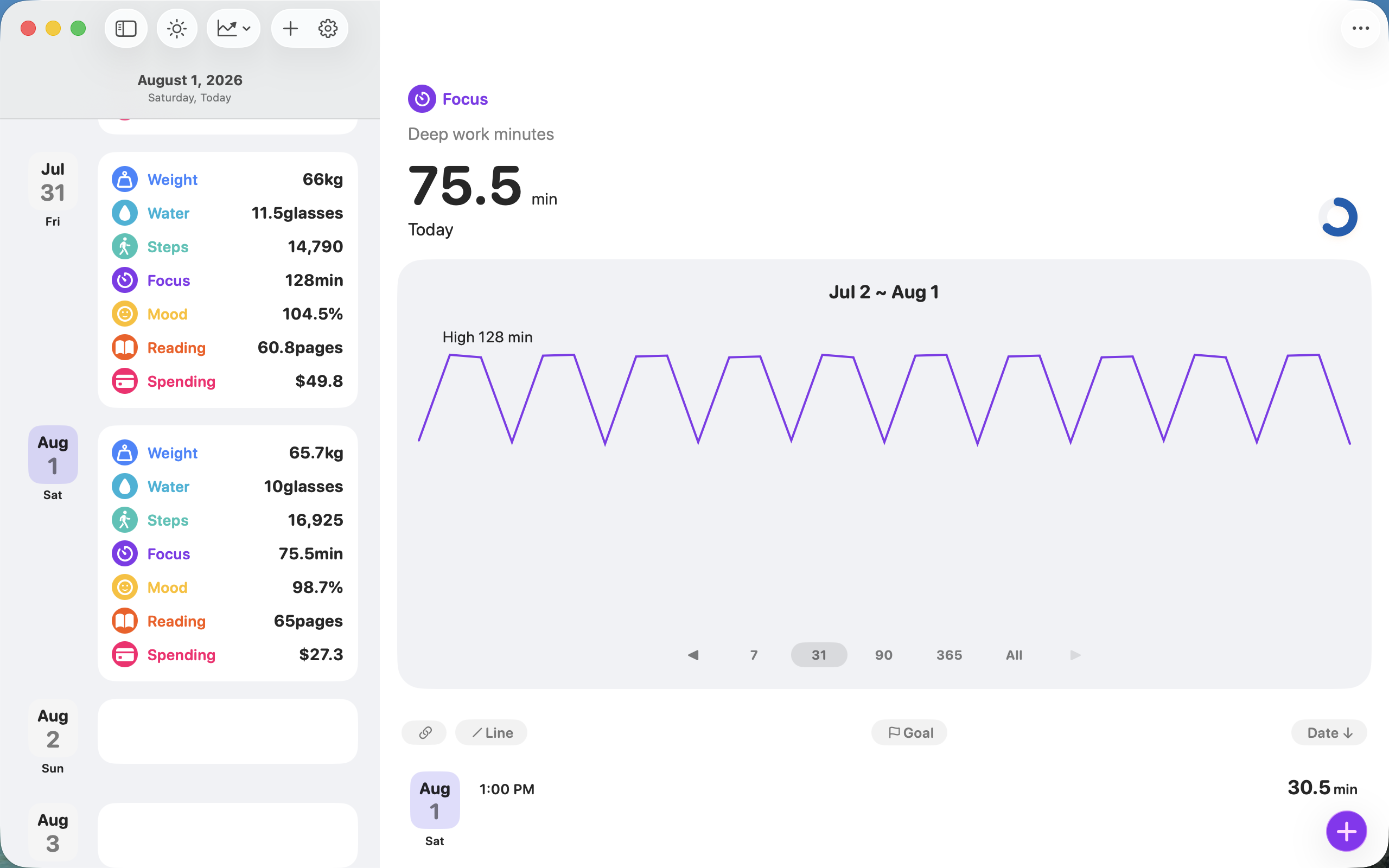The height and width of the screenshot is (868, 1389).
Task: Click the circular goal progress ring
Action: pyautogui.click(x=1338, y=217)
